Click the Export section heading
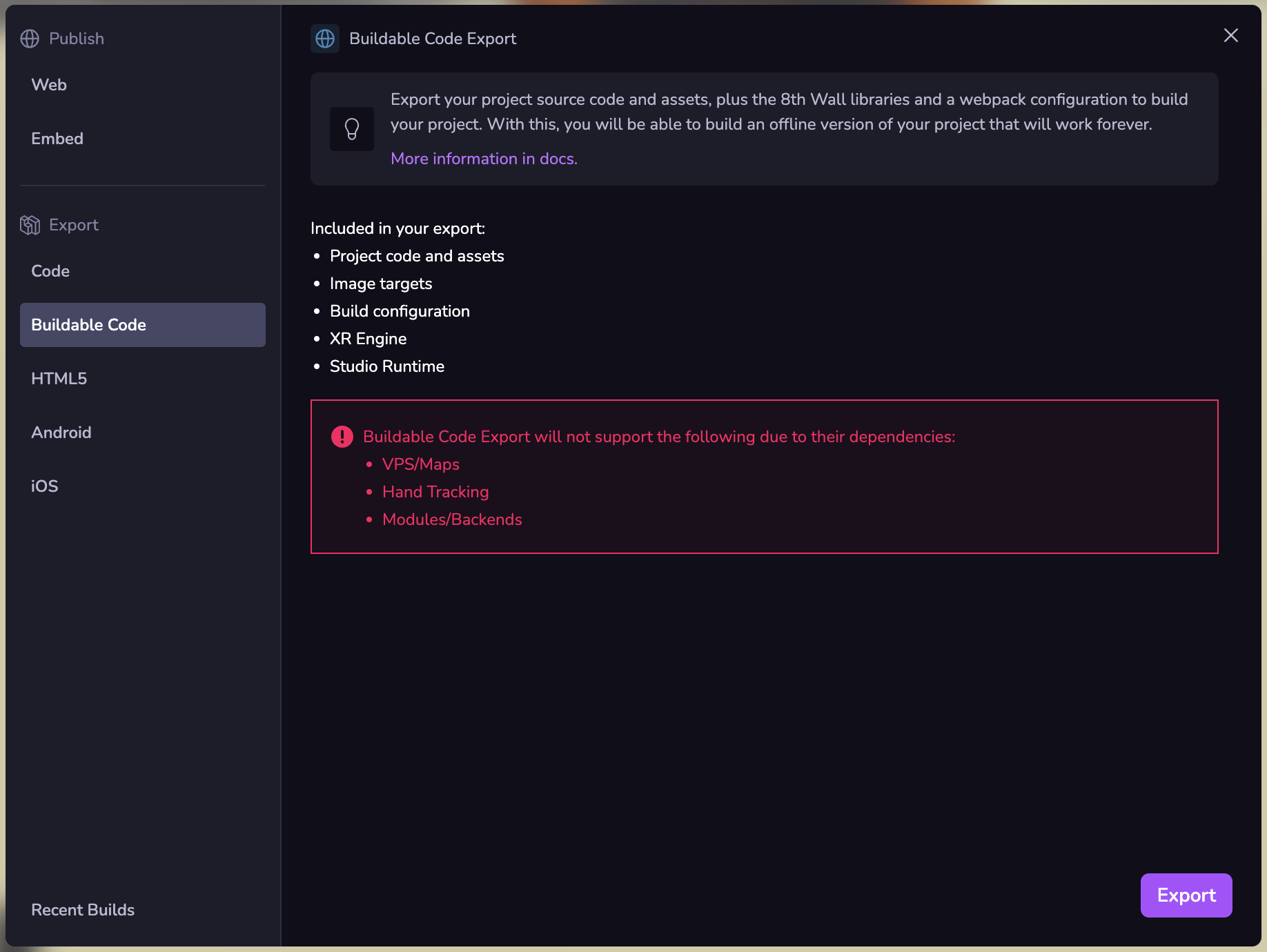Screen dimensions: 1267x952 [x=74, y=225]
